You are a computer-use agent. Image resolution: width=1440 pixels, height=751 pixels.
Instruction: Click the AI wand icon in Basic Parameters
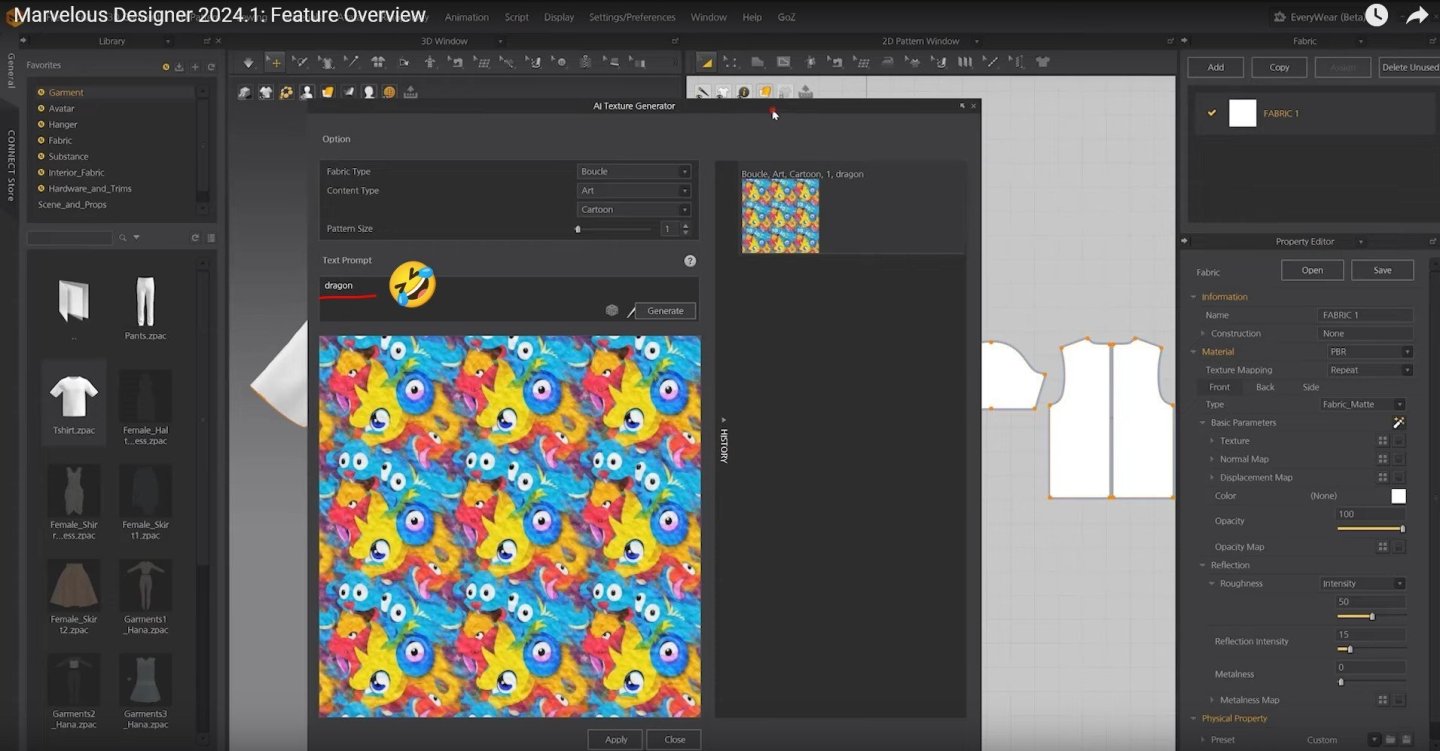pos(1399,423)
